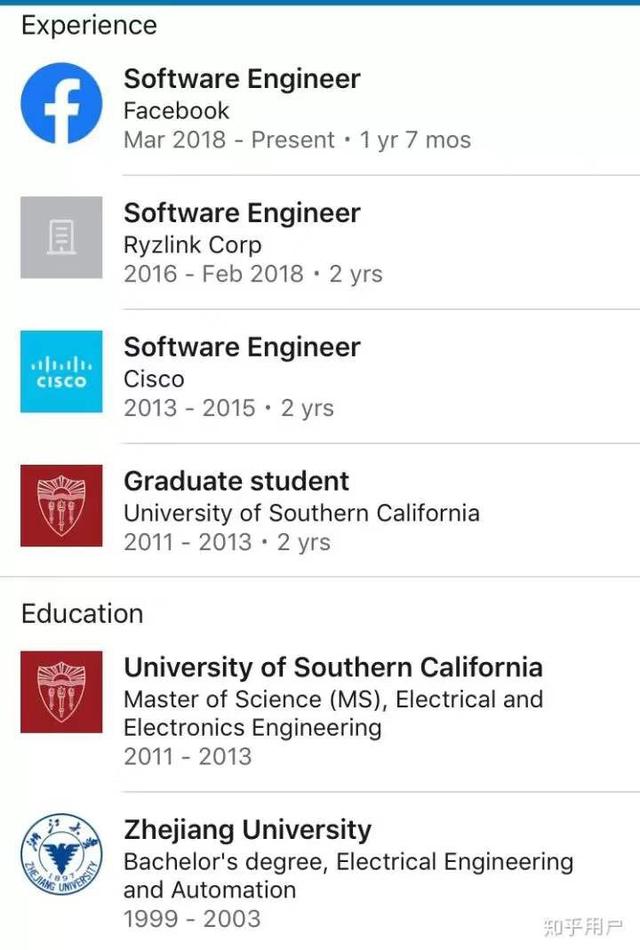This screenshot has height=950, width=640.
Task: Click the Education section header
Action: coord(82,613)
